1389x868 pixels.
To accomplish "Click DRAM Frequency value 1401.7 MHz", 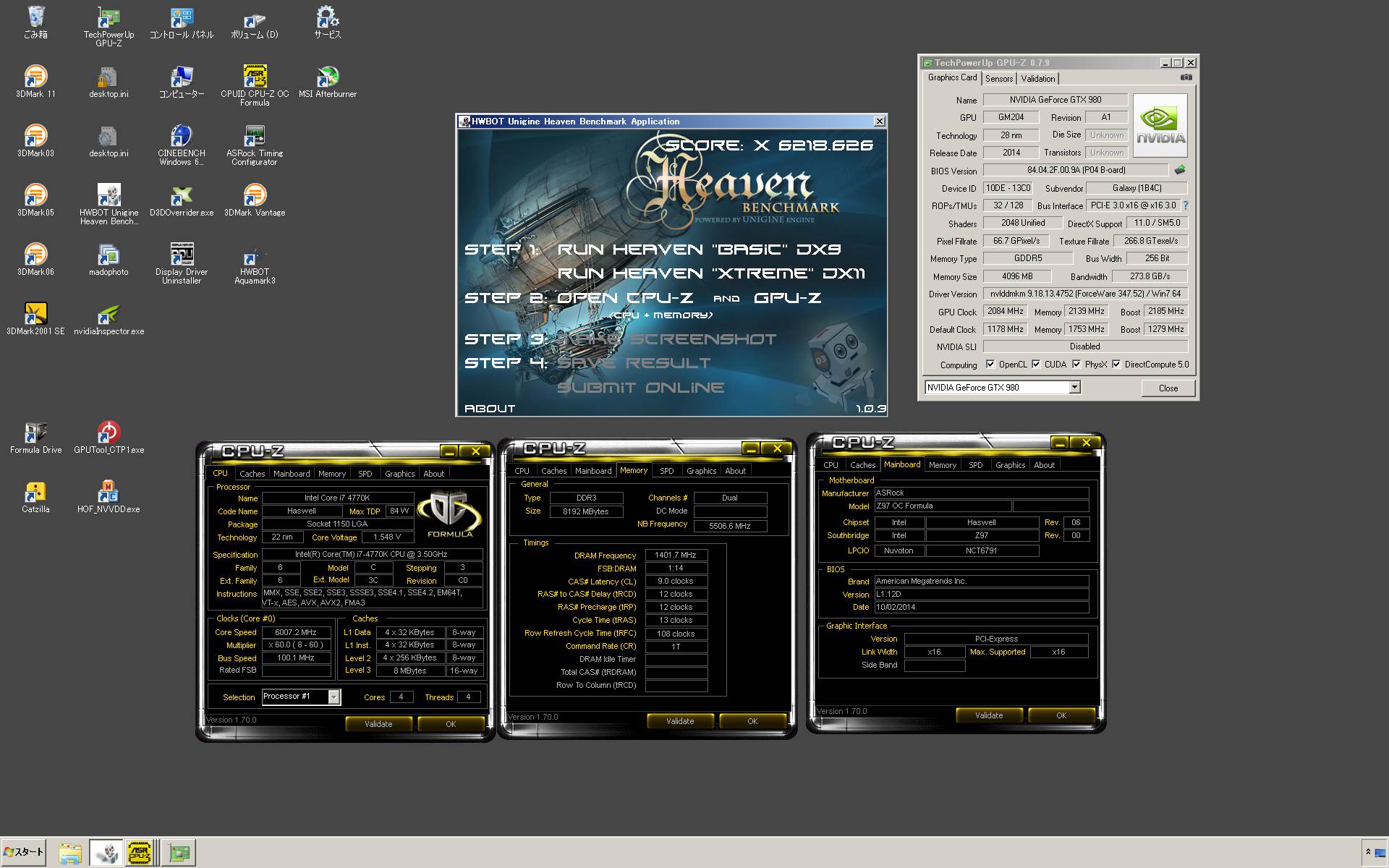I will pos(676,556).
